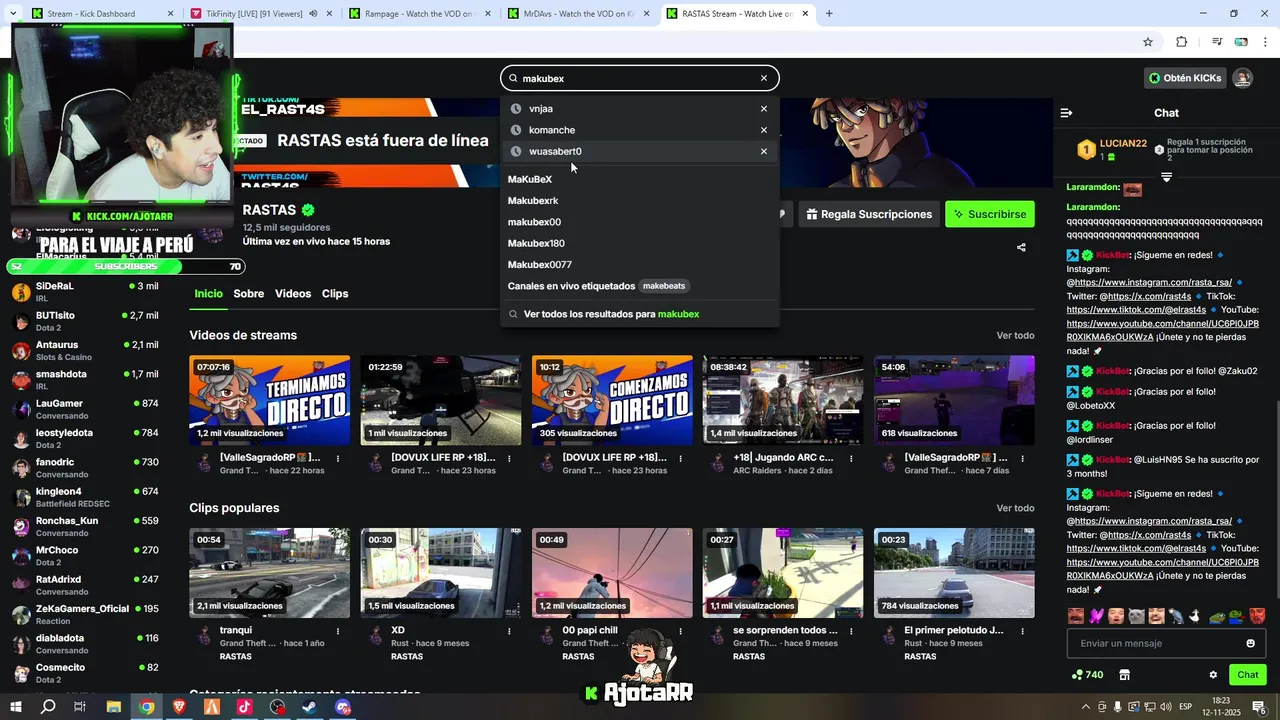This screenshot has width=1280, height=720.
Task: Select MaKuBeX search suggestion
Action: point(640,179)
